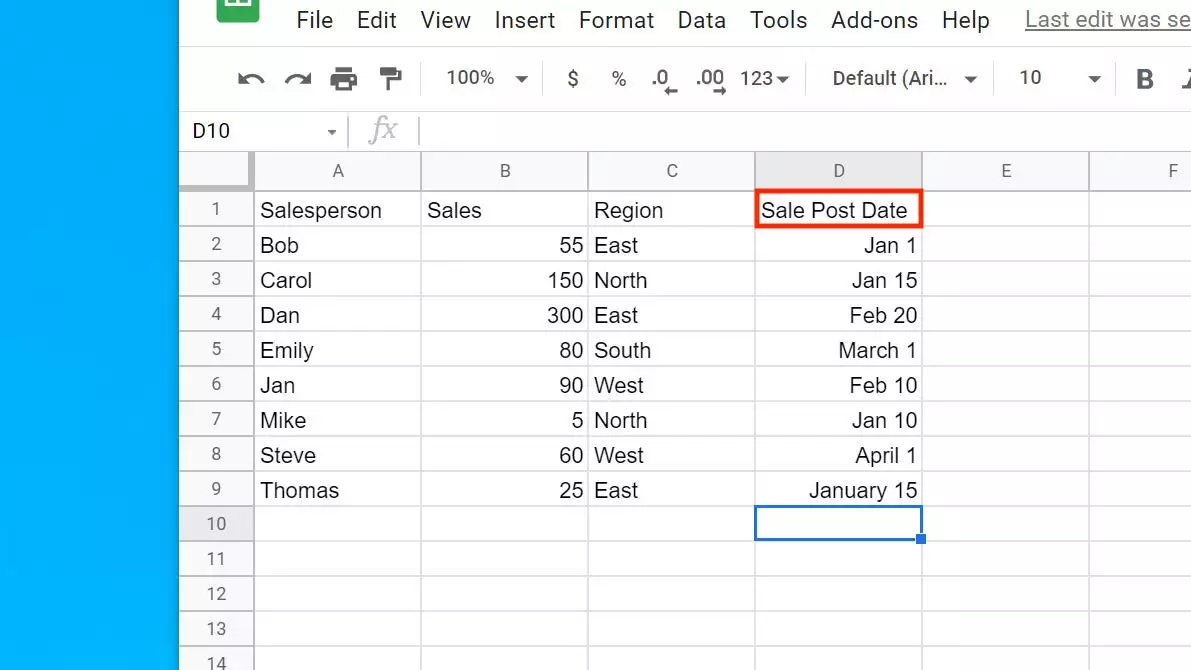Expand the Default font dropdown
This screenshot has width=1191, height=670.
pos(904,79)
